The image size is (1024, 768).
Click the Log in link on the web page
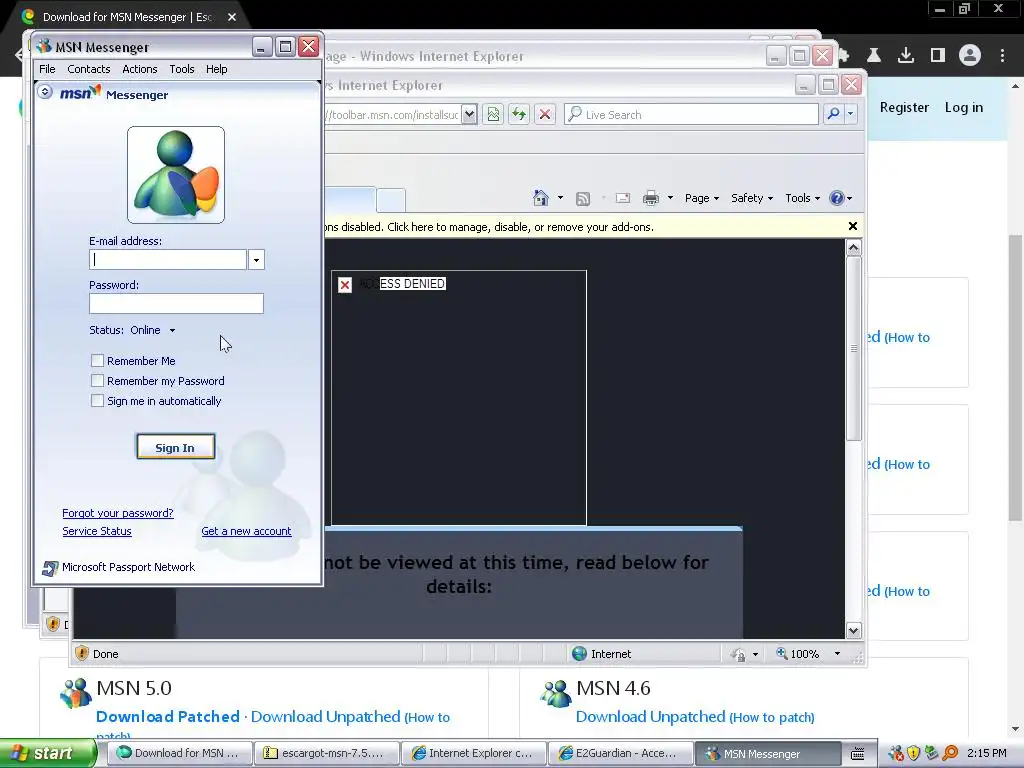coord(964,108)
